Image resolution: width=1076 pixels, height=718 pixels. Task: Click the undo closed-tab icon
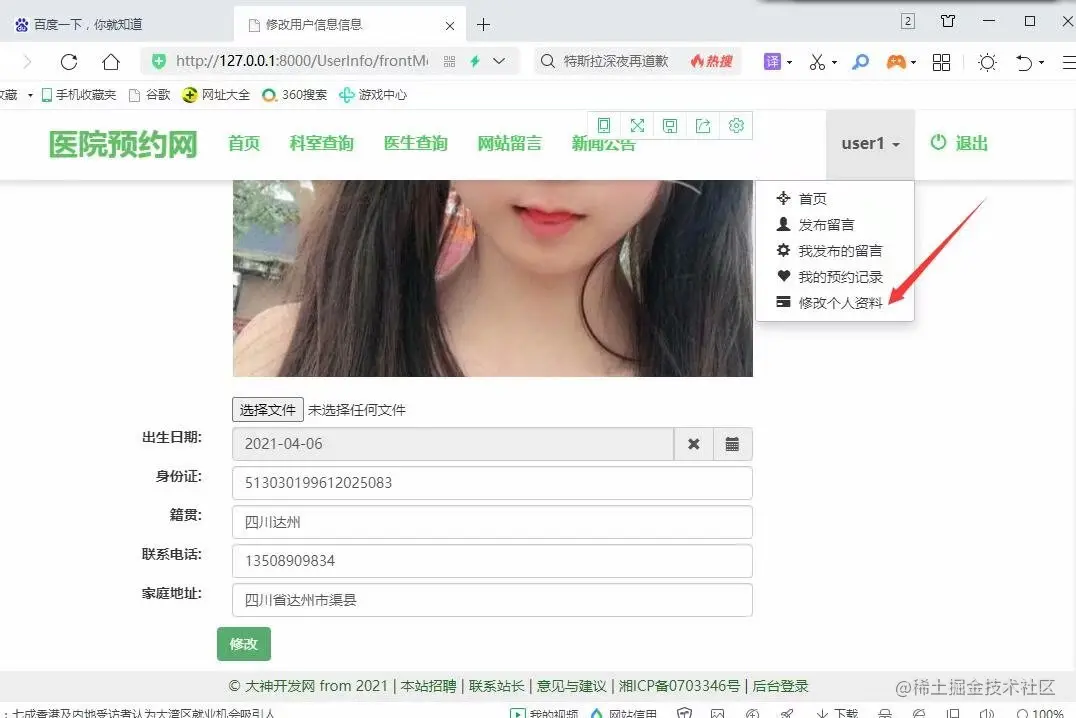point(1024,62)
